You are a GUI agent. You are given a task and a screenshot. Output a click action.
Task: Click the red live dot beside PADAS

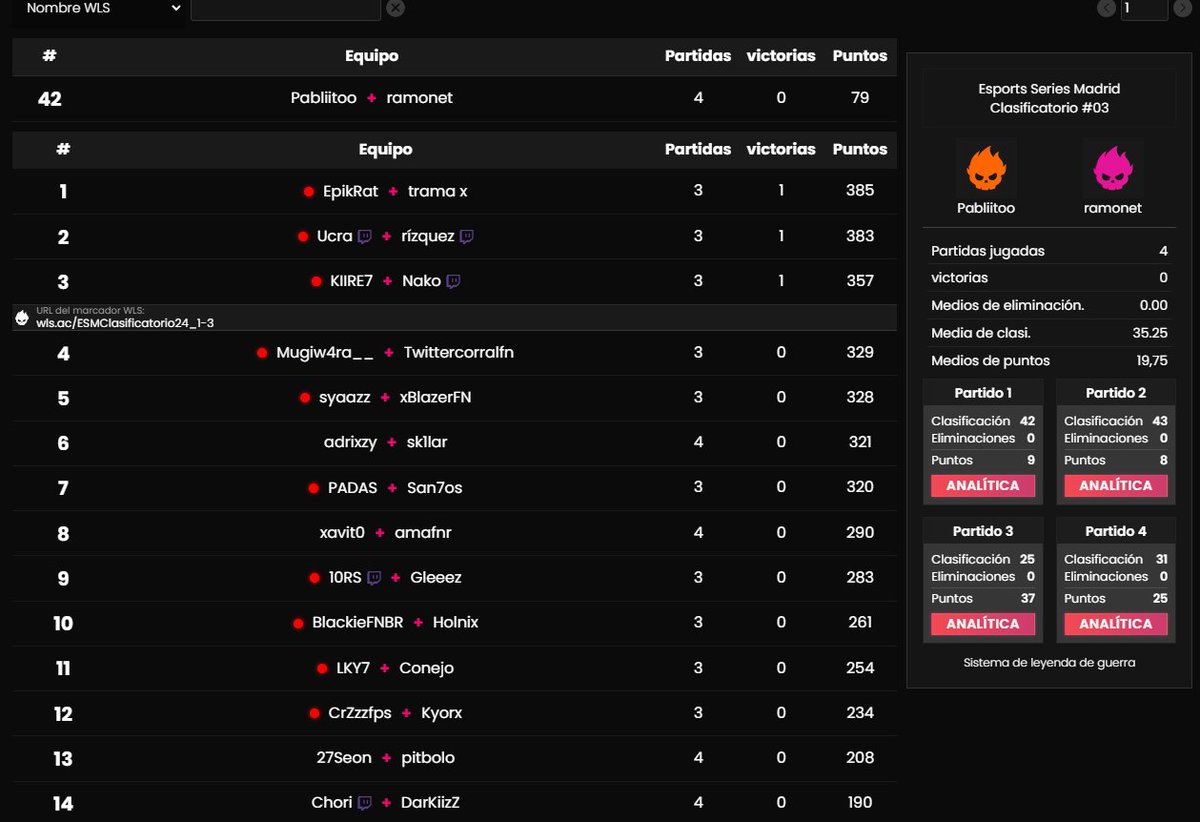click(x=314, y=488)
